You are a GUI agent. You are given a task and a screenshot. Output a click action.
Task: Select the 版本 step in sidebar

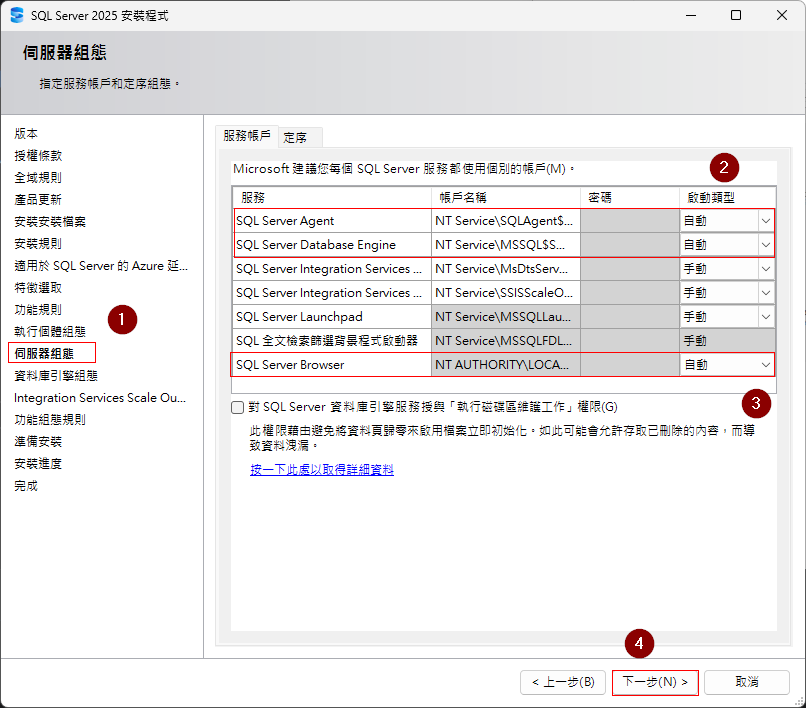click(26, 134)
